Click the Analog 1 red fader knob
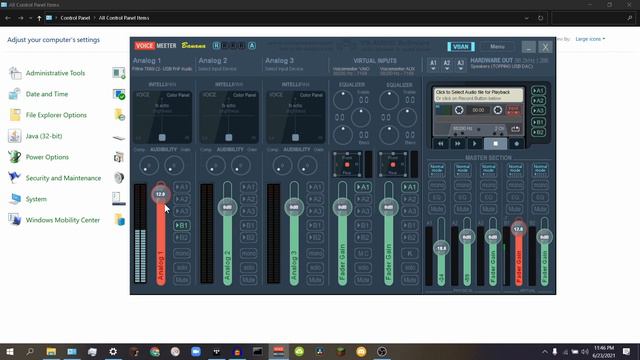This screenshot has width=640, height=360. [x=161, y=194]
